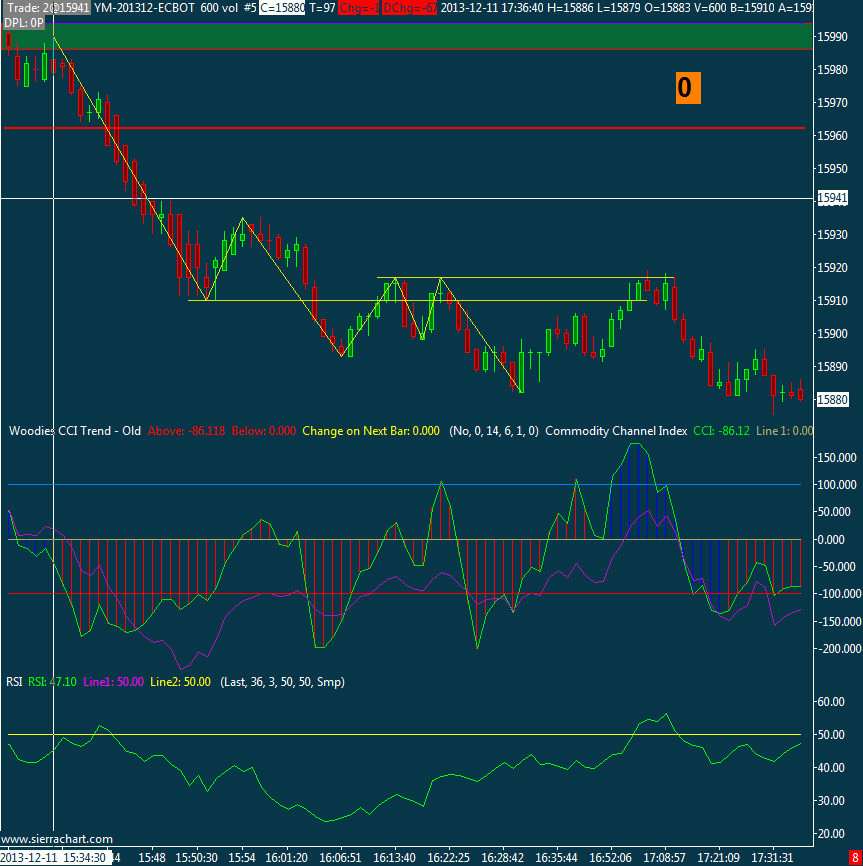Click the Commodity Channel Index study name
The height and width of the screenshot is (866, 863).
point(616,431)
